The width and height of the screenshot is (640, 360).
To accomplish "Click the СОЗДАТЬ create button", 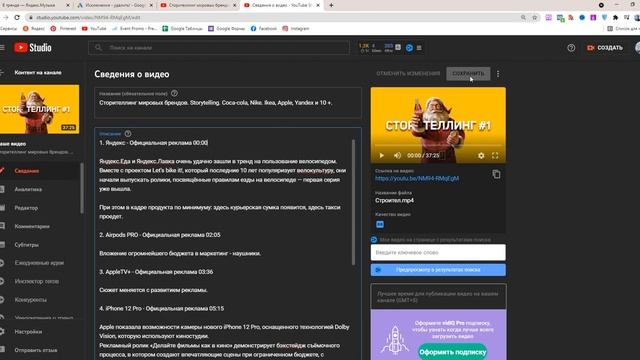I will [605, 48].
